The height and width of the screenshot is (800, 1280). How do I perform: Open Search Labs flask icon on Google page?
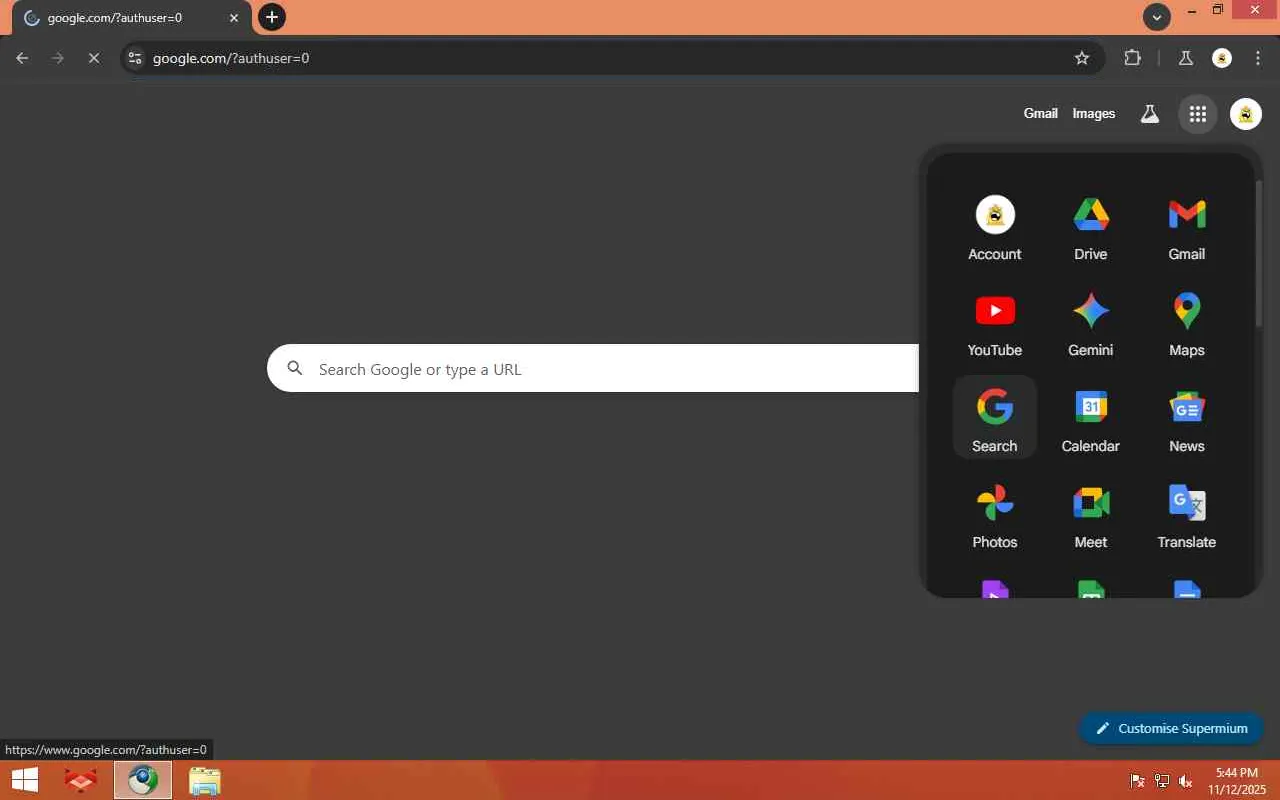(x=1150, y=114)
